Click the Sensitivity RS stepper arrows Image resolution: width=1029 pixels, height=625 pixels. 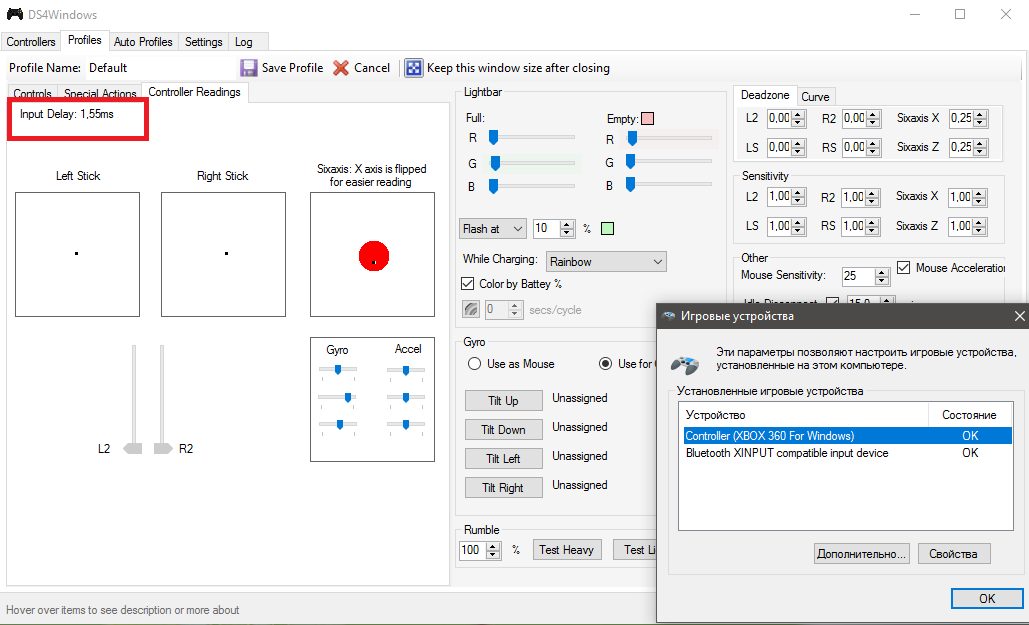[x=873, y=226]
